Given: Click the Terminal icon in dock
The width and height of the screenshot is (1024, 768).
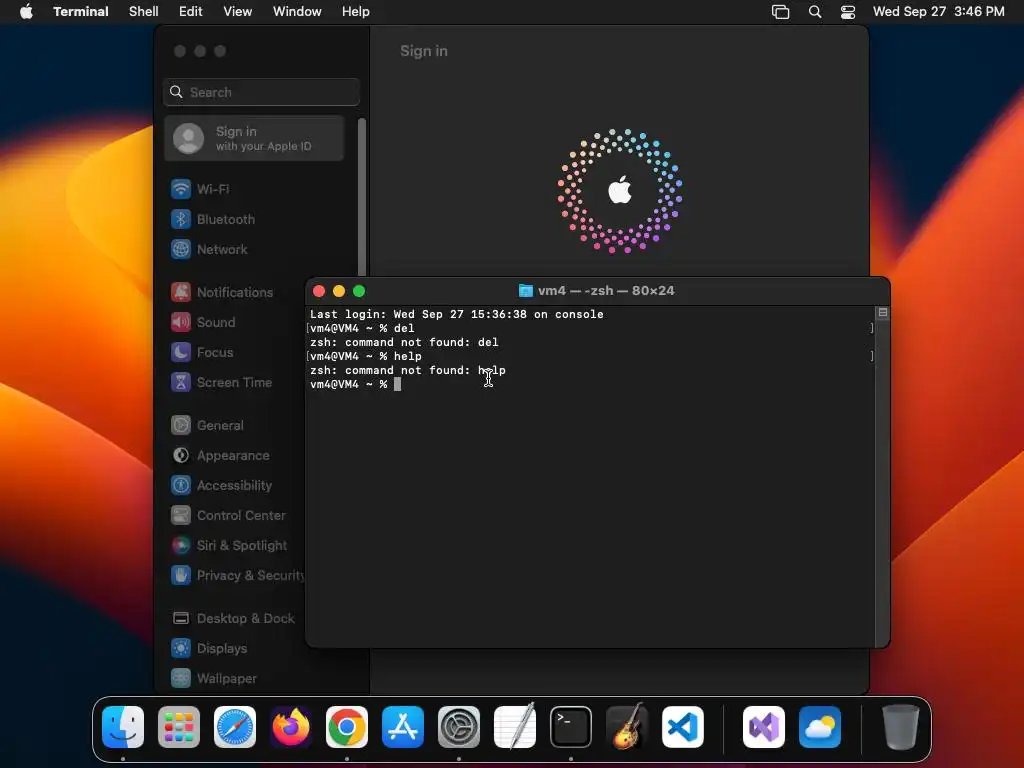Looking at the screenshot, I should click(x=571, y=727).
